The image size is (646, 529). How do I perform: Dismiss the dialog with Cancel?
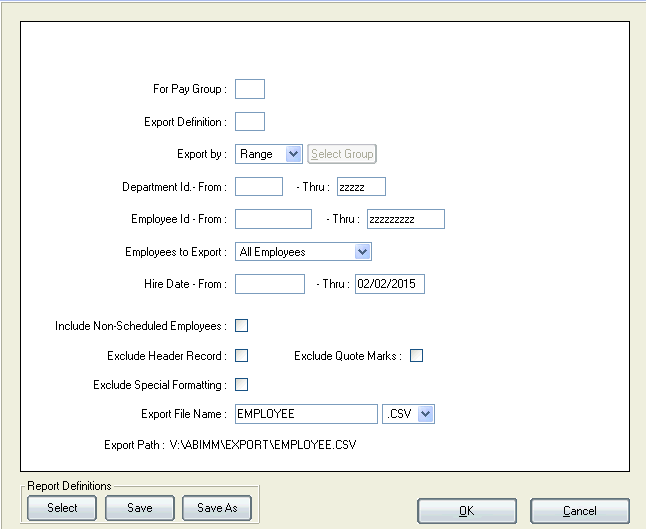tap(580, 511)
